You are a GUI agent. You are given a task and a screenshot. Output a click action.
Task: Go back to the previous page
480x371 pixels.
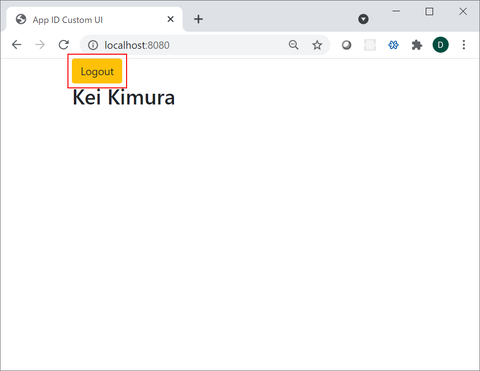coord(16,45)
